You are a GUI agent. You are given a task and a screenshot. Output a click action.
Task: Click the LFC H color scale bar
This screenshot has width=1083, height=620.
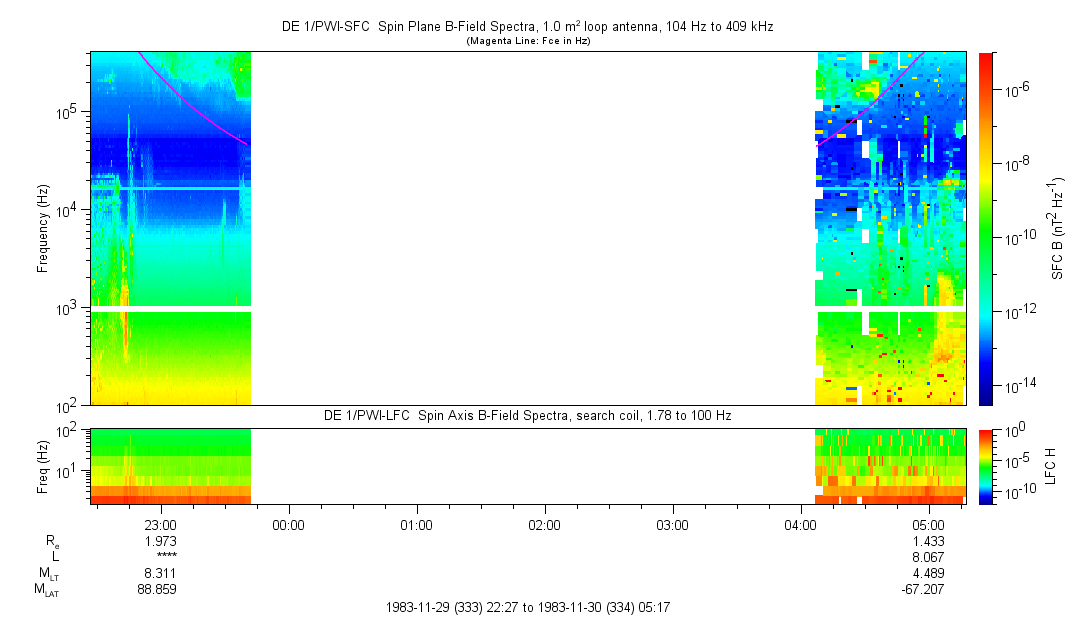pos(986,467)
